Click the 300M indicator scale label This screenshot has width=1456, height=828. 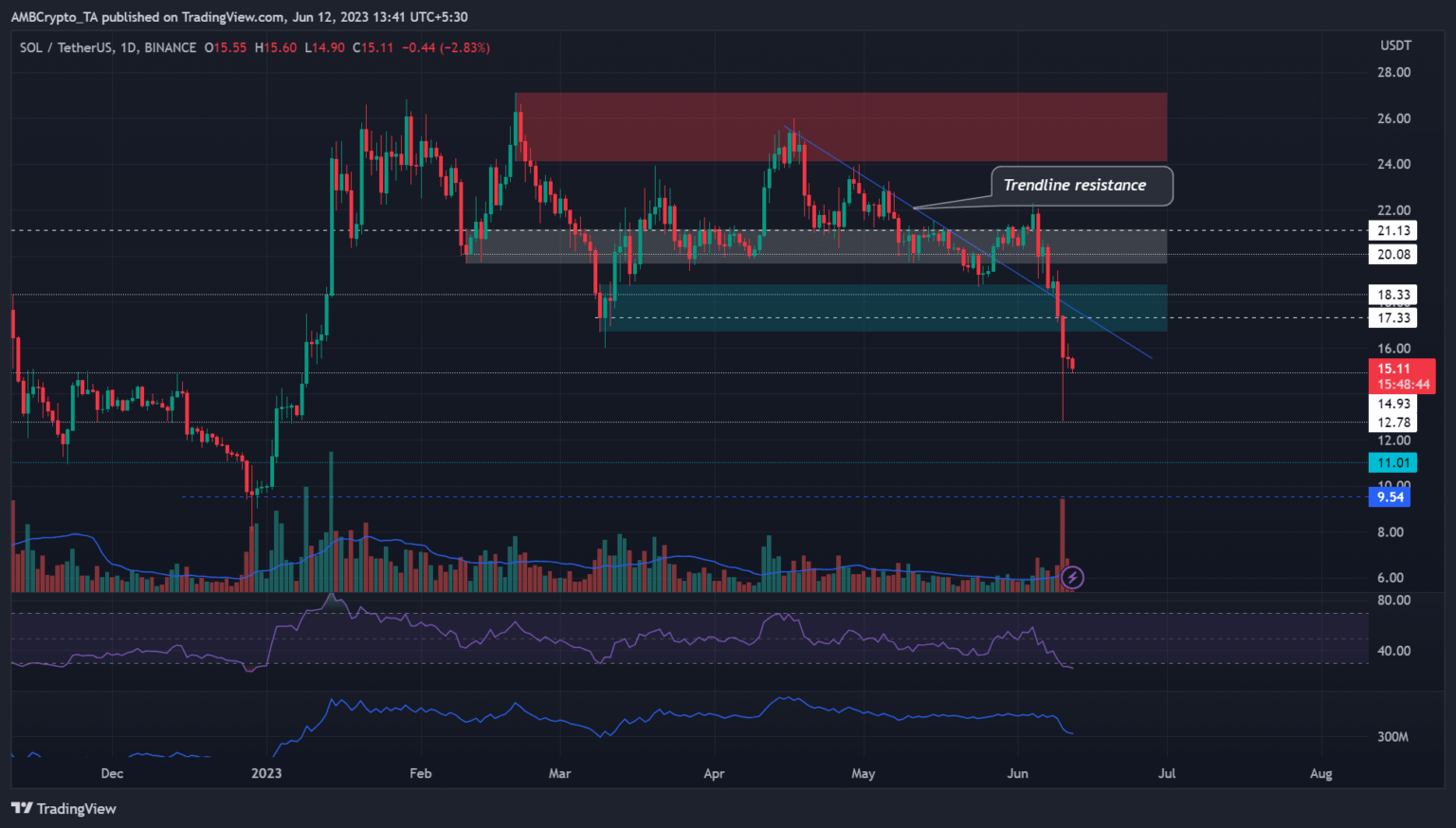click(x=1392, y=736)
